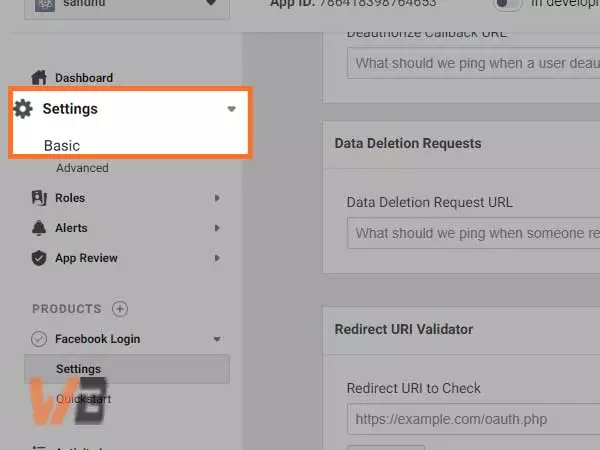The width and height of the screenshot is (600, 450).
Task: Click the Redirect URI to Check field
Action: (473, 419)
